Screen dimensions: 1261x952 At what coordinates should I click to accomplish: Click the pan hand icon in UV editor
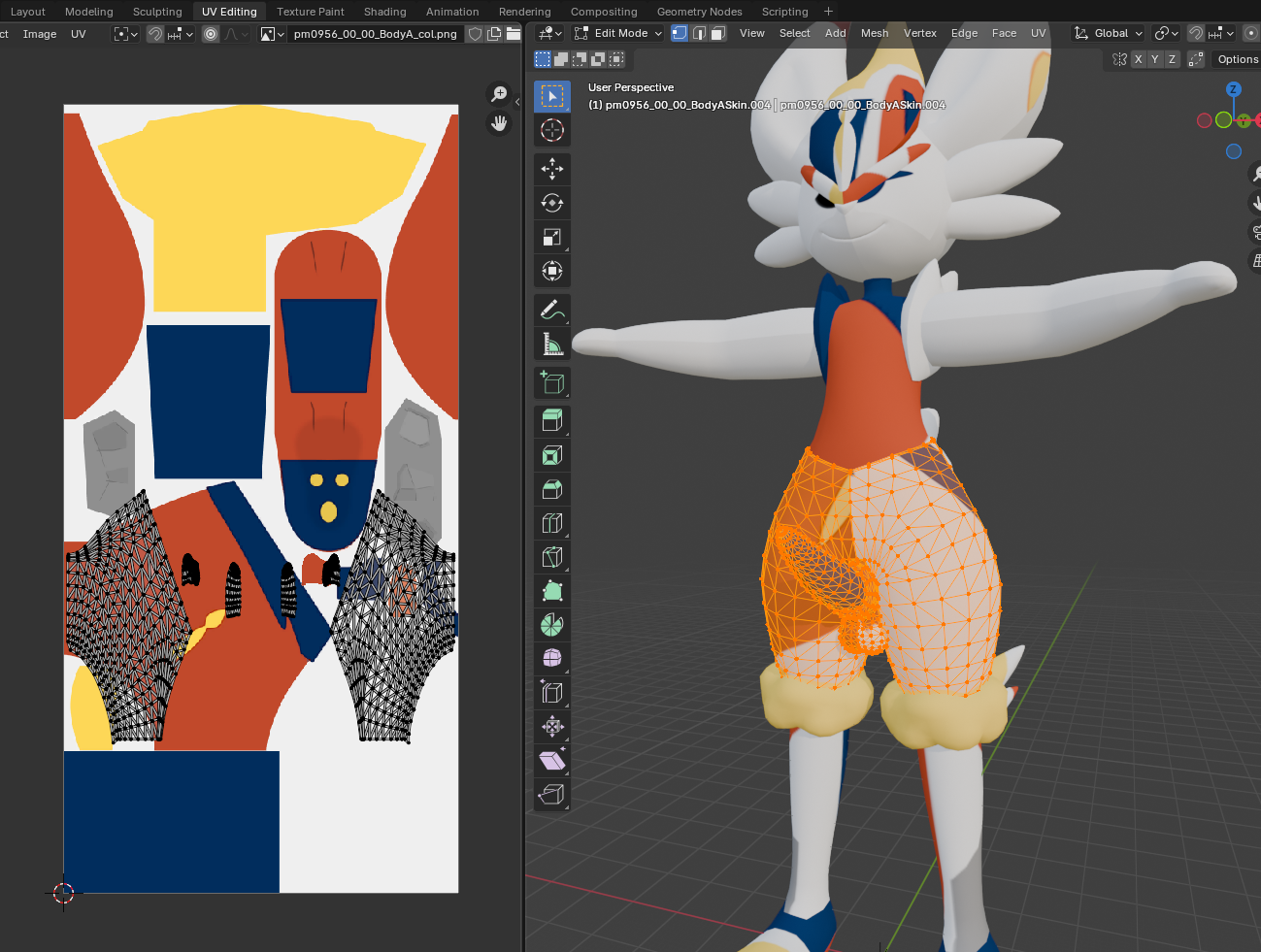(499, 123)
